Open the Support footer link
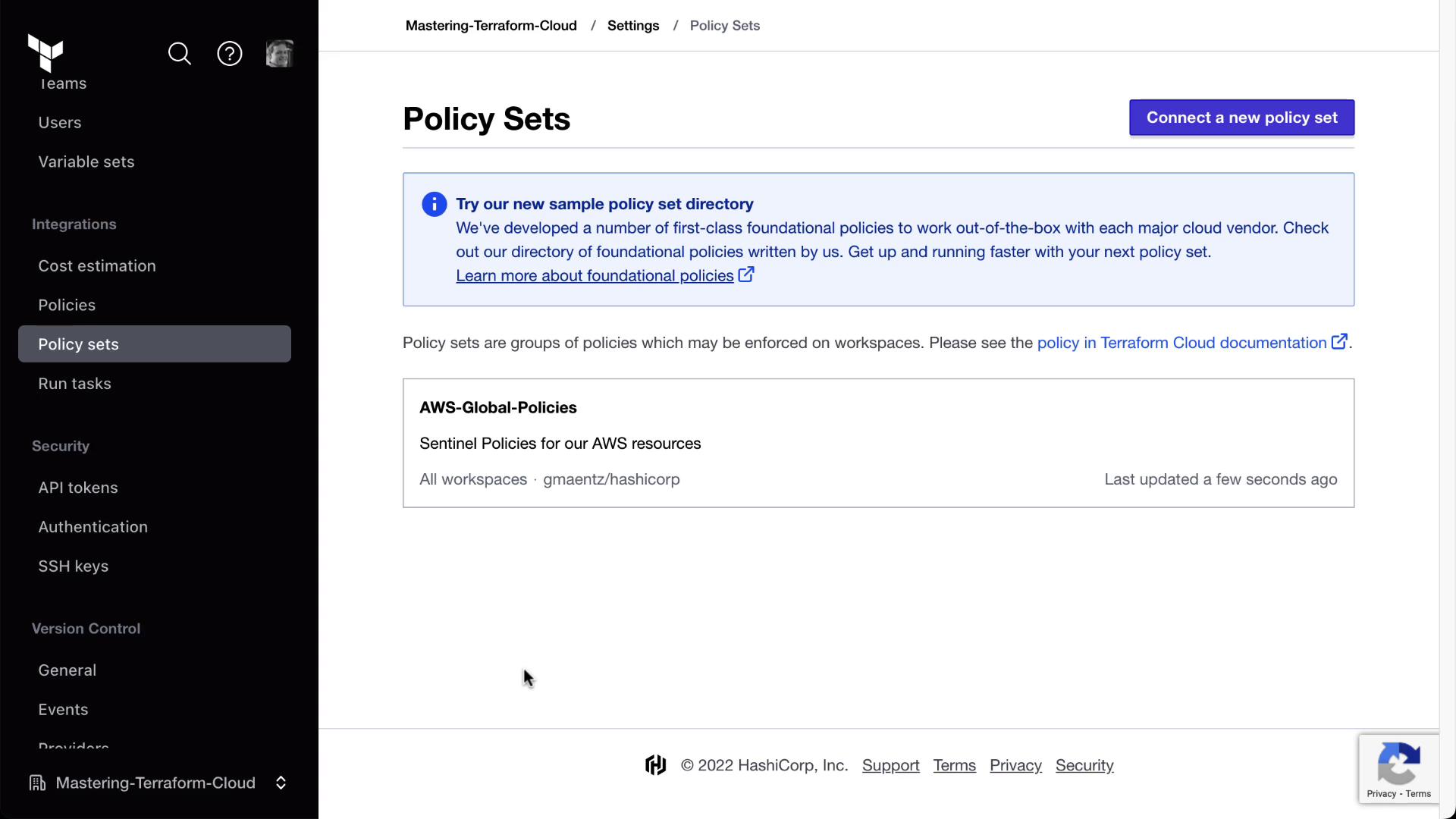Viewport: 1456px width, 819px height. point(890,766)
